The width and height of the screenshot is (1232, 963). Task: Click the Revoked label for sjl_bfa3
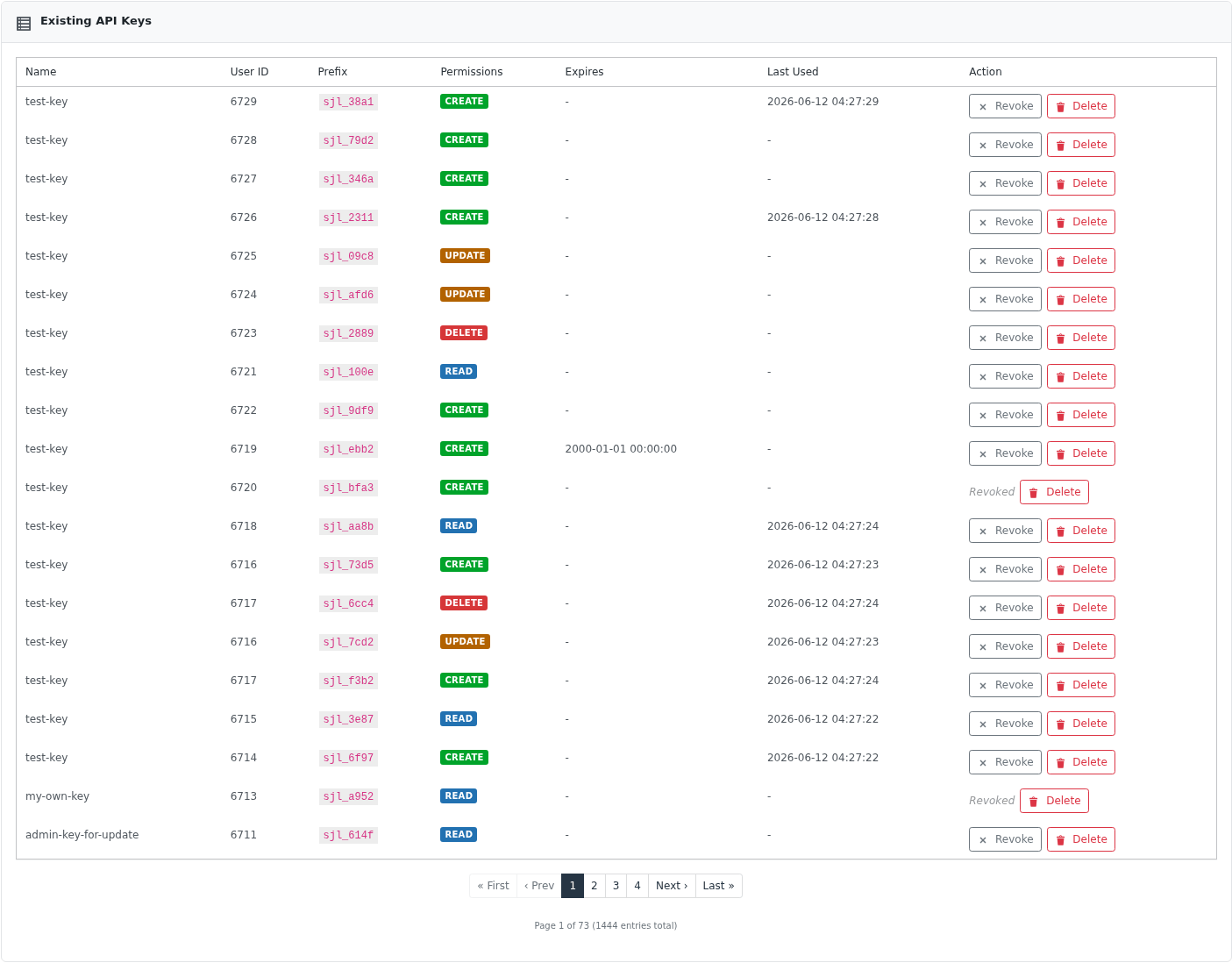tap(992, 492)
